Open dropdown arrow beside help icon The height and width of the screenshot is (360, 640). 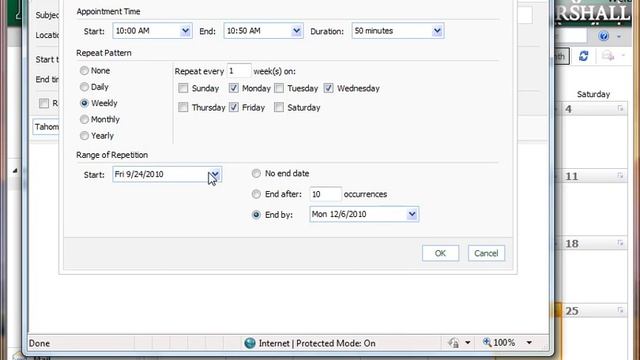(619, 37)
